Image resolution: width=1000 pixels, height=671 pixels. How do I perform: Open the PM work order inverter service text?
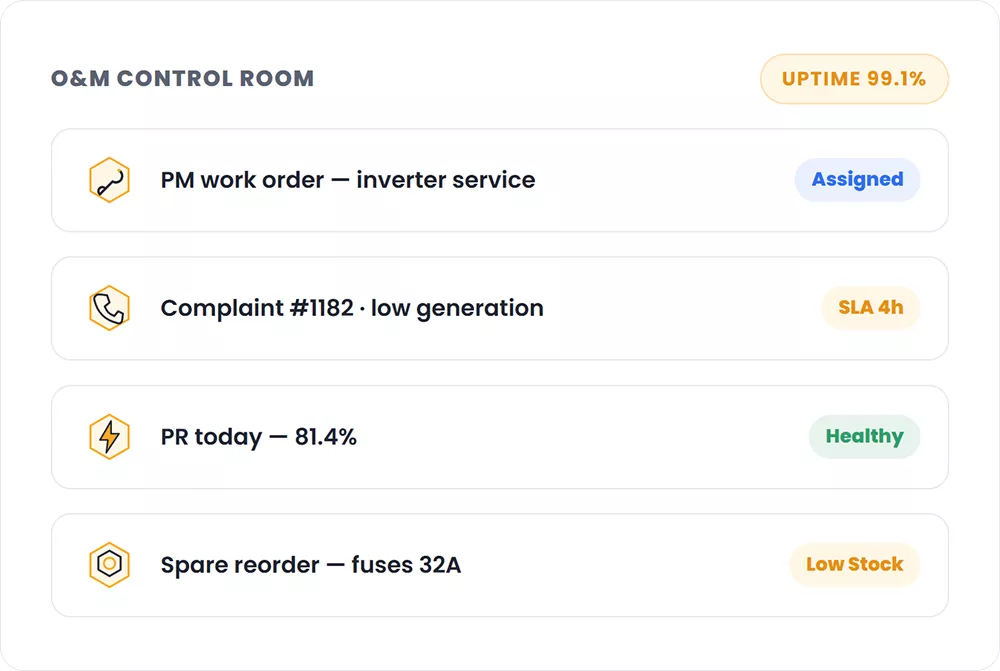(x=348, y=180)
